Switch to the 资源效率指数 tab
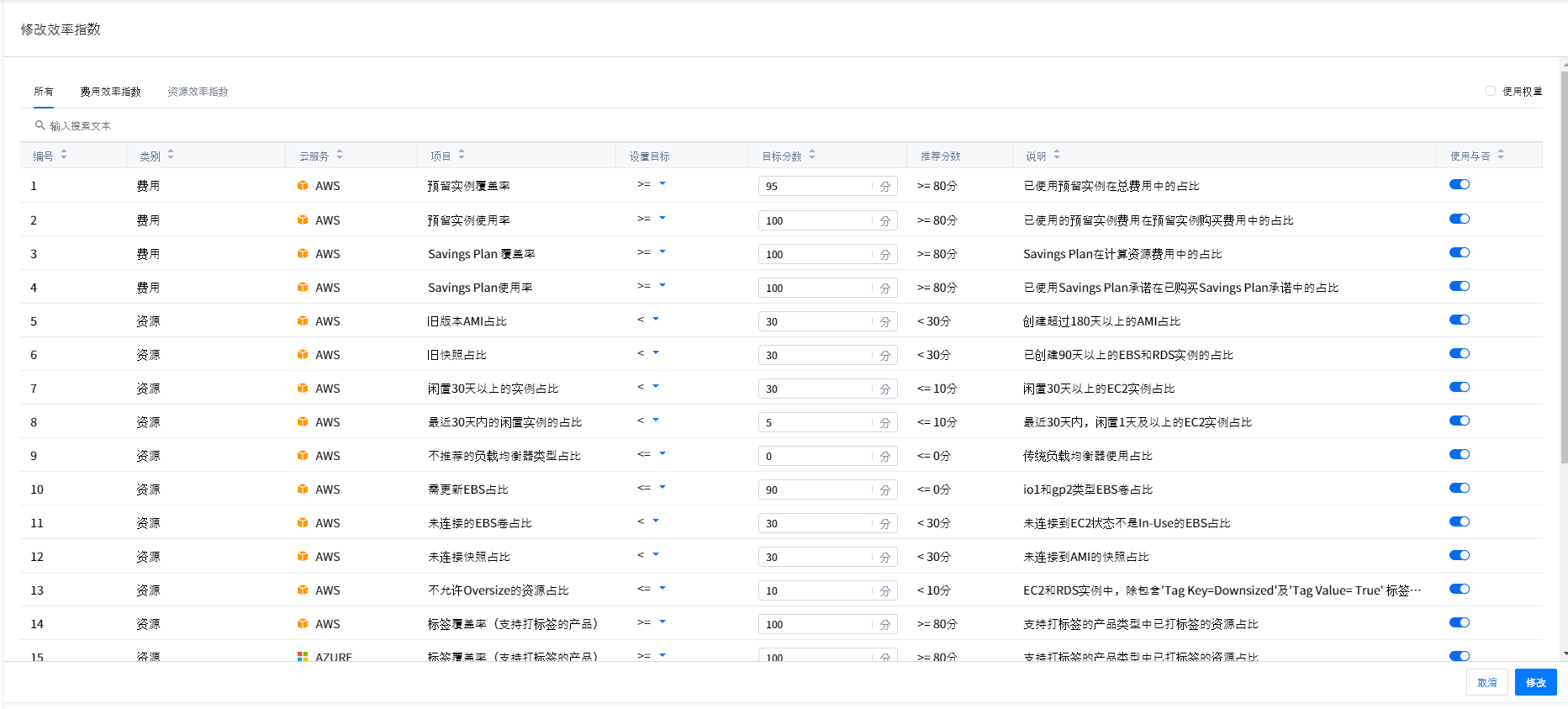The width and height of the screenshot is (1568, 709). click(198, 92)
